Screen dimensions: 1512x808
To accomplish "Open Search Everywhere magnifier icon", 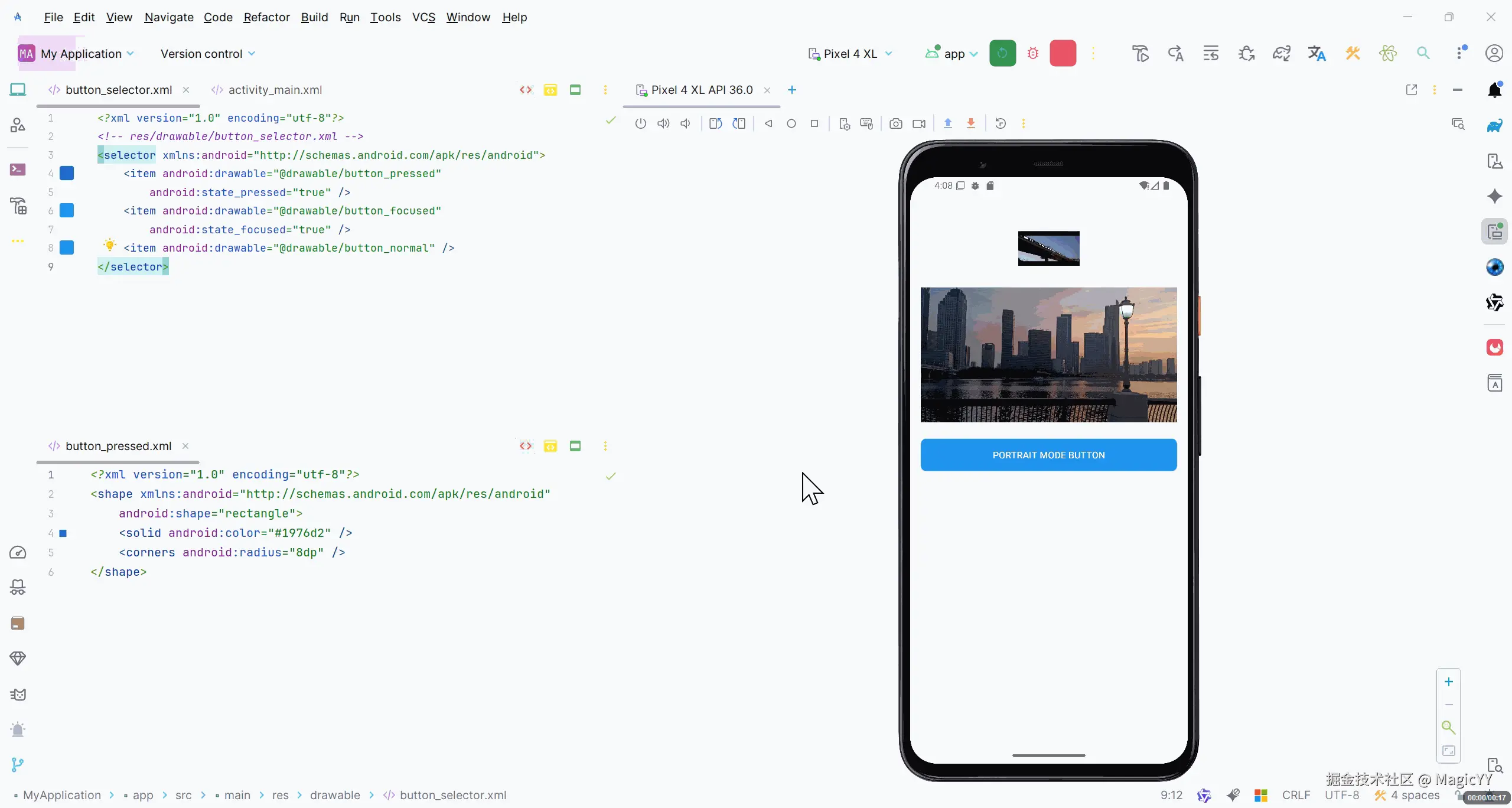I will point(1423,54).
